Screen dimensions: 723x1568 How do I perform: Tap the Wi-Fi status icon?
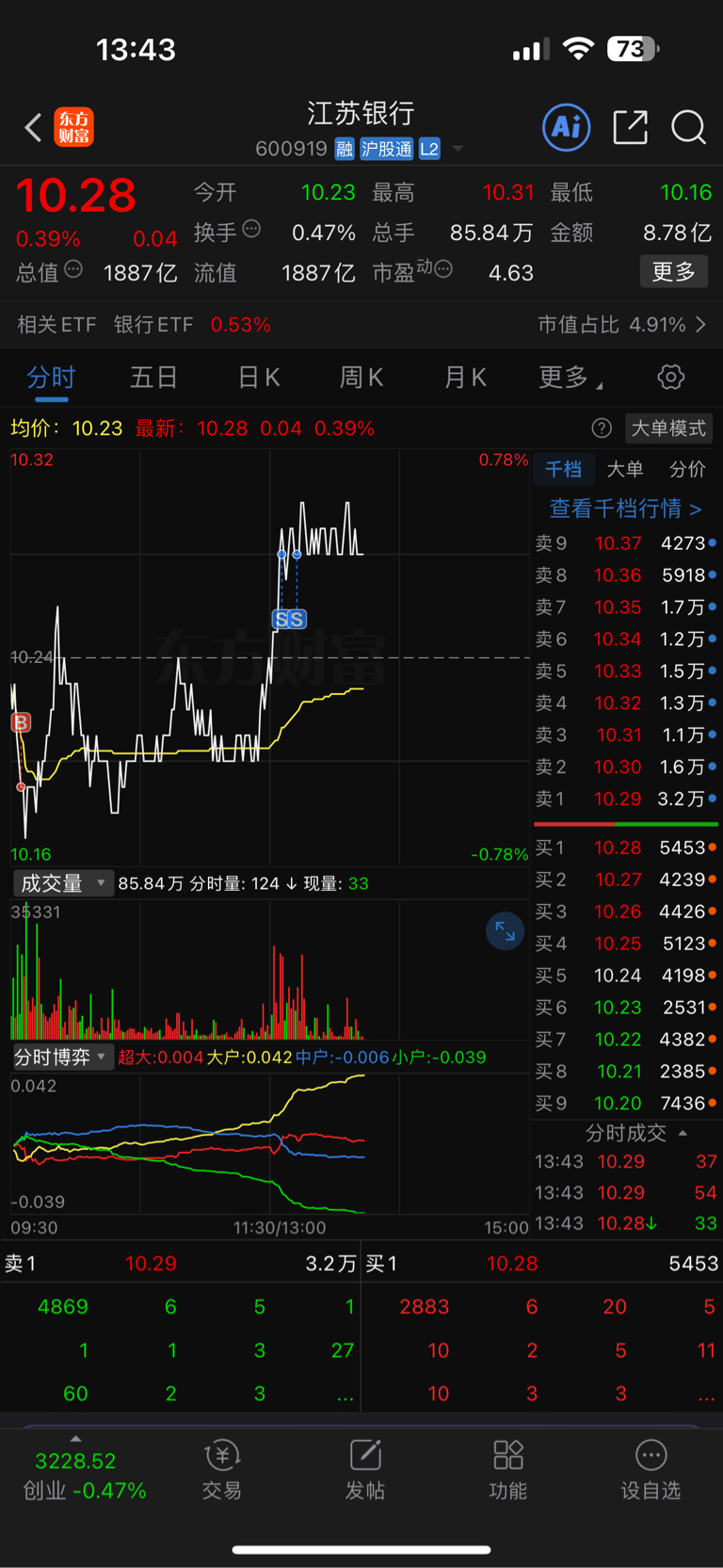tap(578, 49)
